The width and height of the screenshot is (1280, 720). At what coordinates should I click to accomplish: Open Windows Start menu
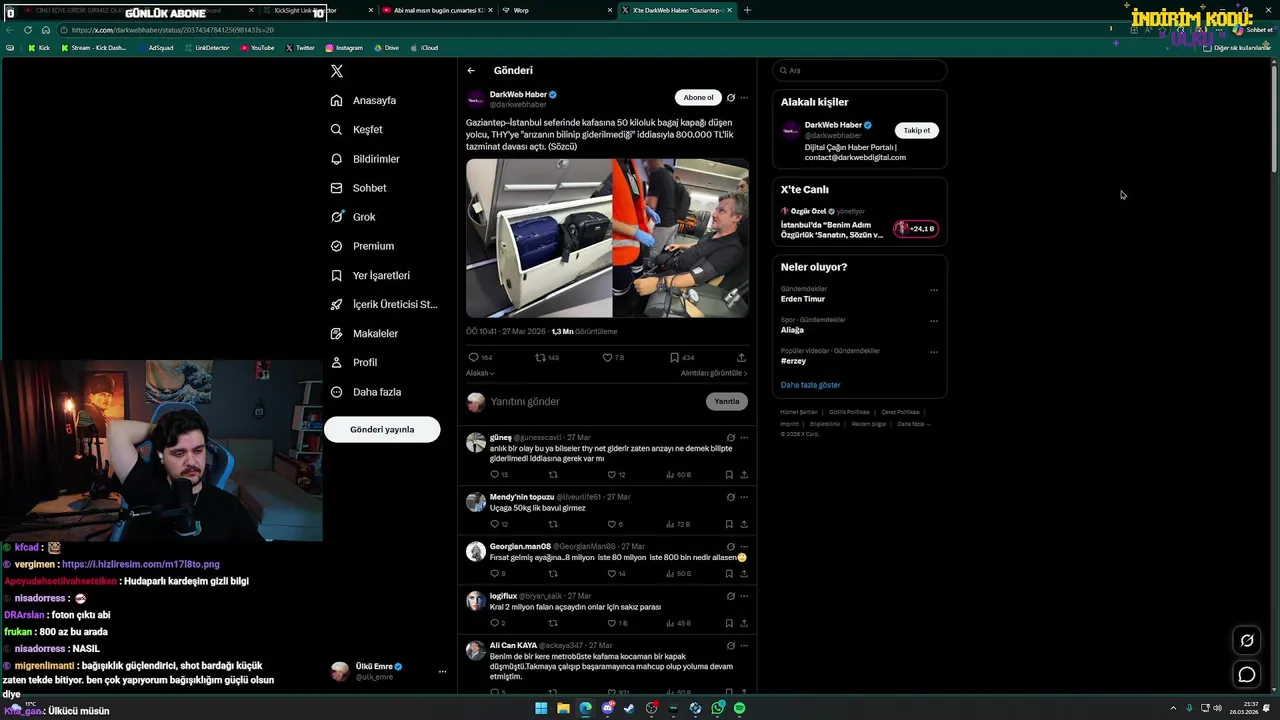tap(541, 708)
